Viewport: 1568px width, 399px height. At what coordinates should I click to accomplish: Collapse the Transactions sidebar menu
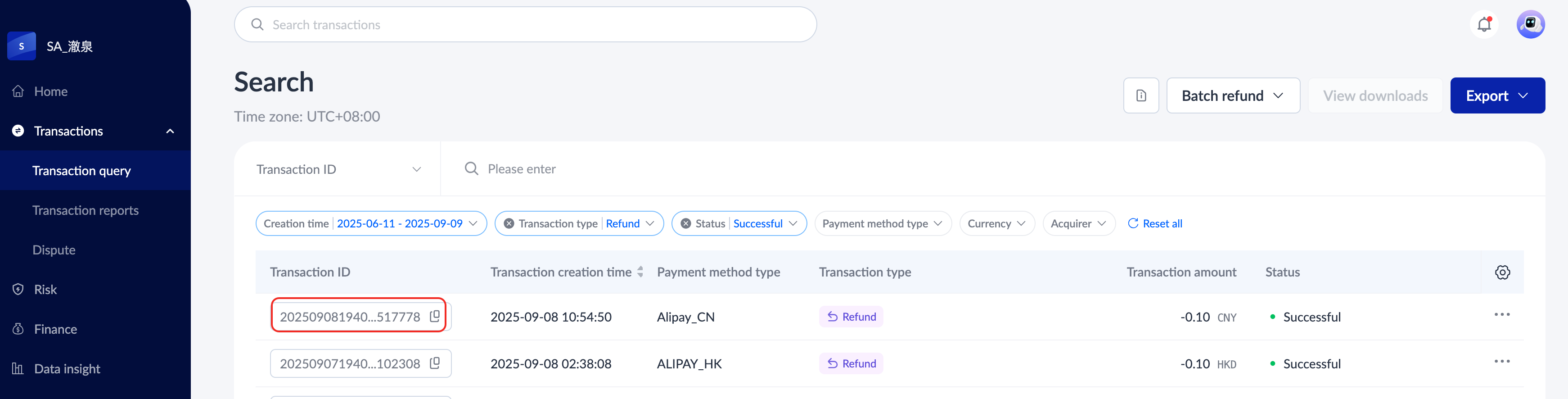(x=170, y=131)
